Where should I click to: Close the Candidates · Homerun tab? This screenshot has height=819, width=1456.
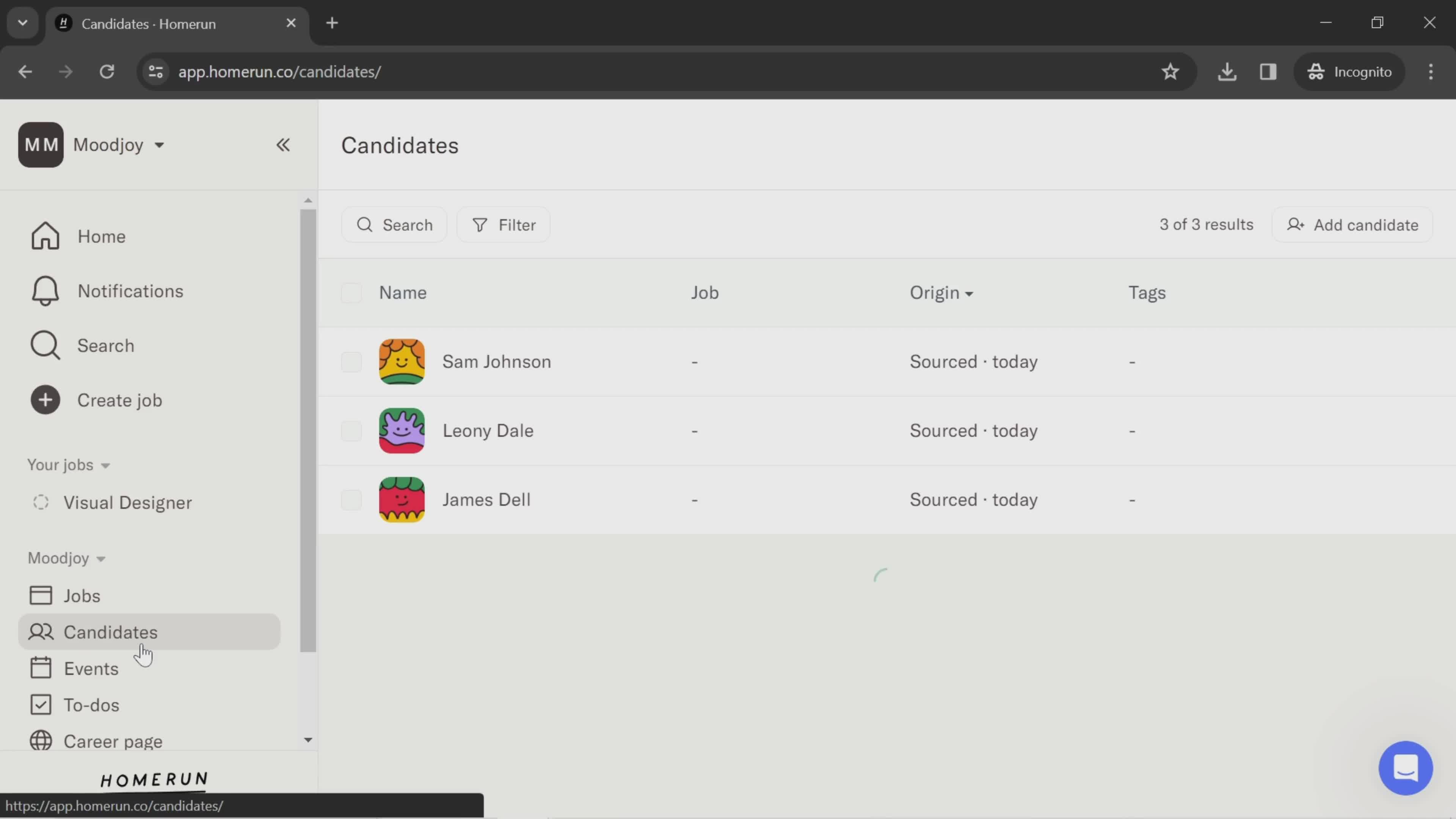coord(291,23)
